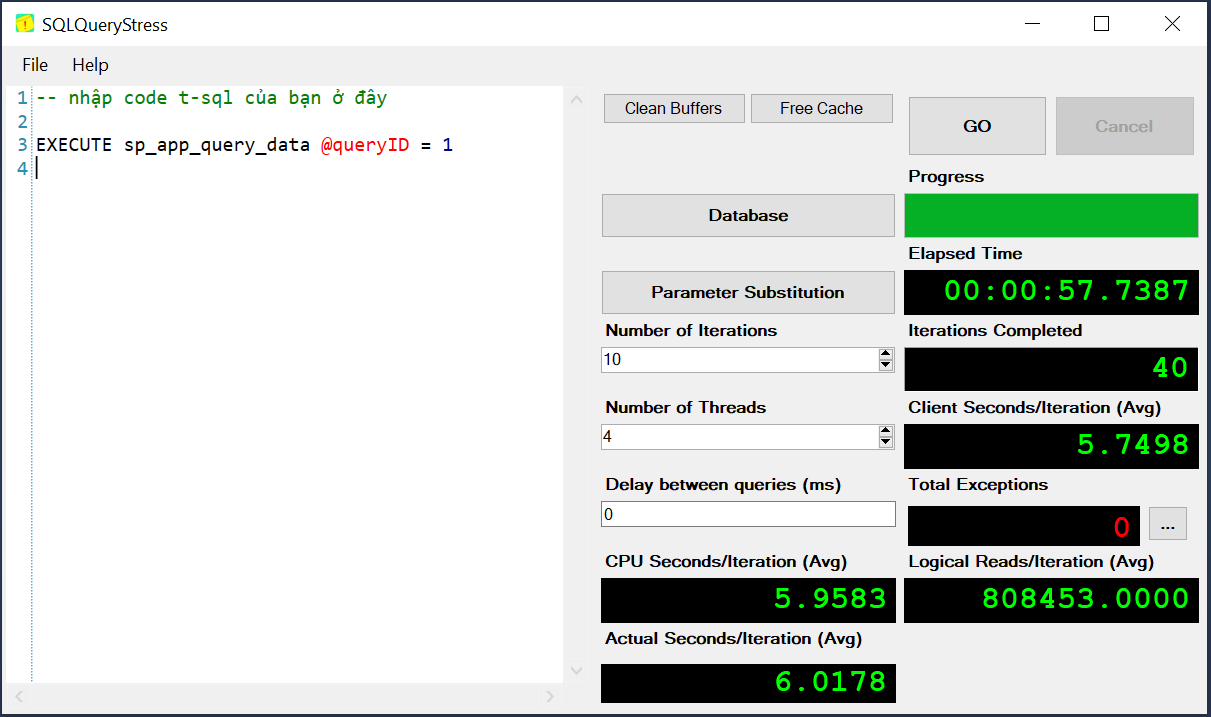The image size is (1211, 717).
Task: Open the Database connection settings
Action: [748, 215]
